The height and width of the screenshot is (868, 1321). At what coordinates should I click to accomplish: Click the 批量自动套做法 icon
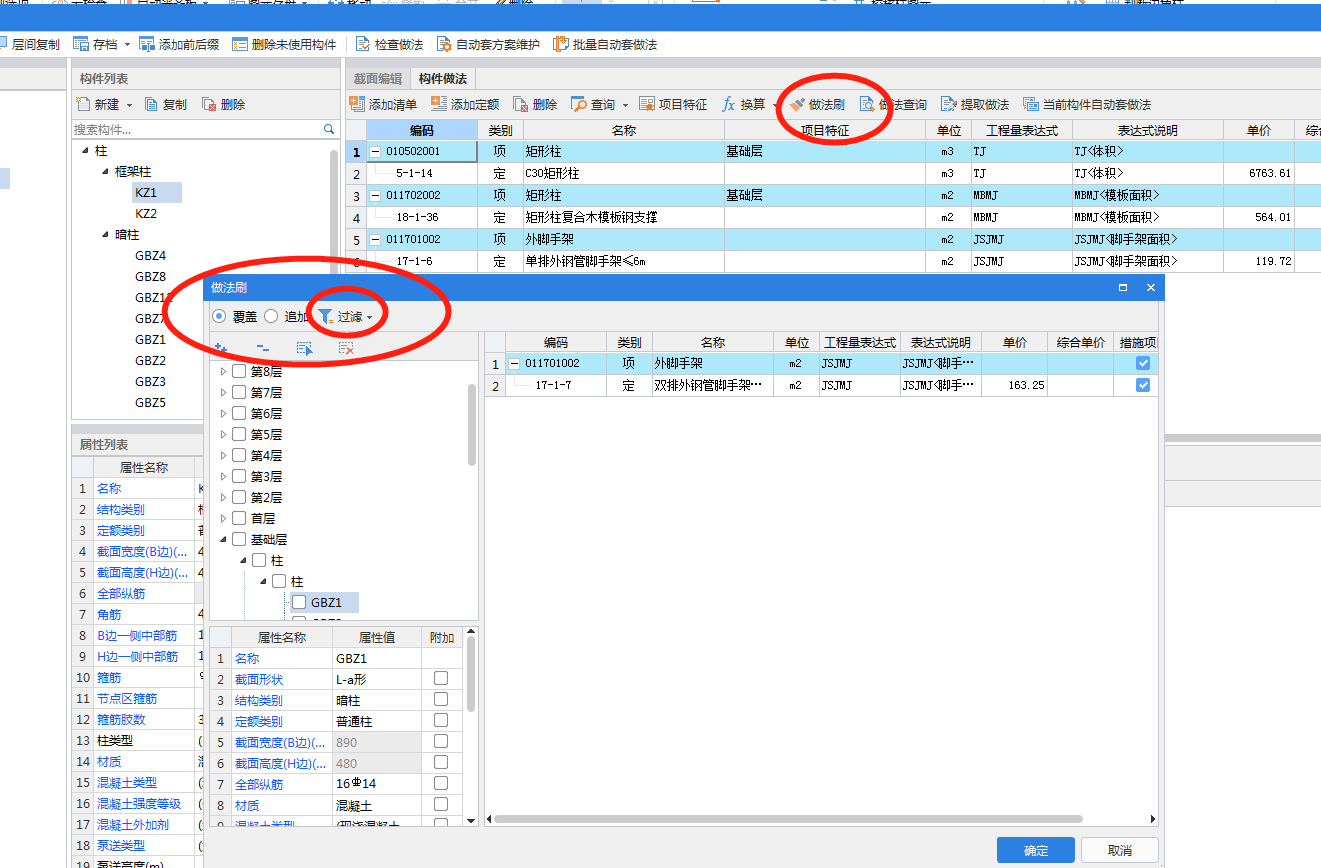tap(560, 45)
